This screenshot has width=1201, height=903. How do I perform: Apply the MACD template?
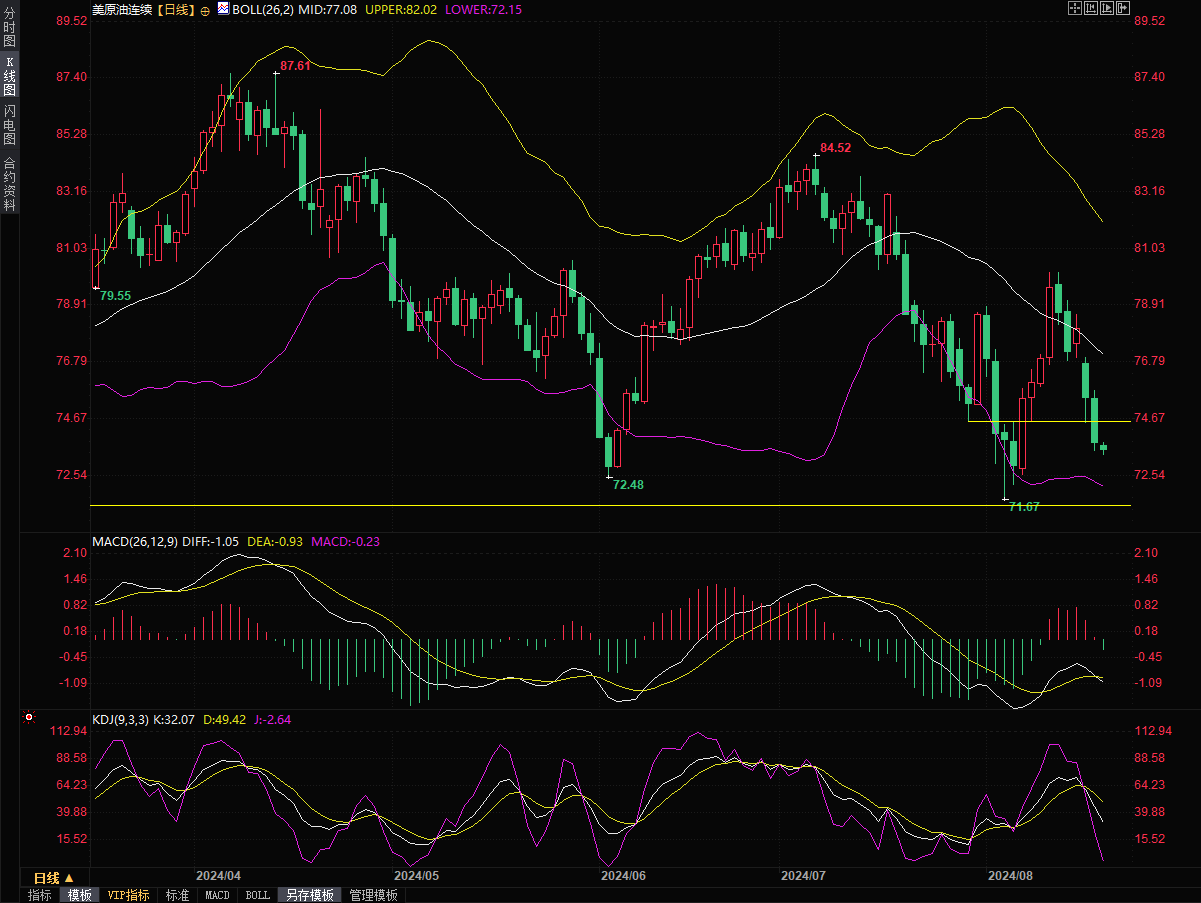pyautogui.click(x=217, y=895)
